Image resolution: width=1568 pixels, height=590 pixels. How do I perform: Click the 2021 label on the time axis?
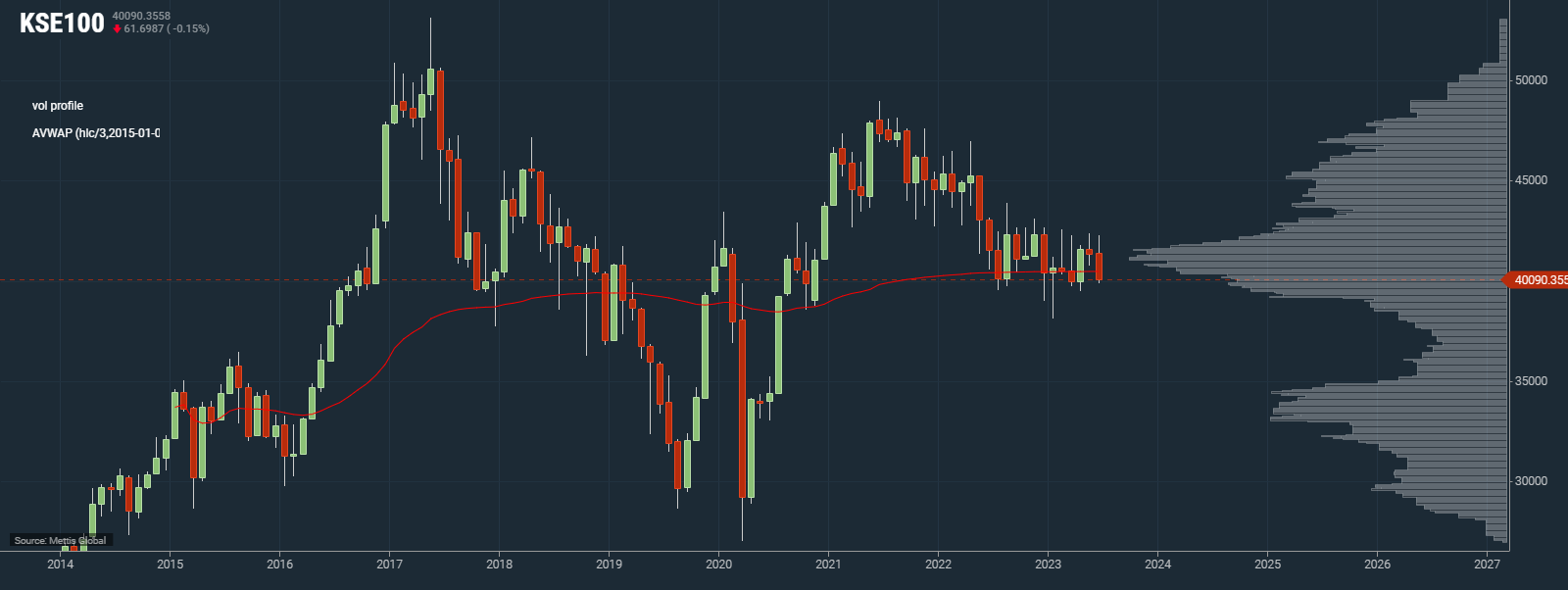tap(829, 564)
